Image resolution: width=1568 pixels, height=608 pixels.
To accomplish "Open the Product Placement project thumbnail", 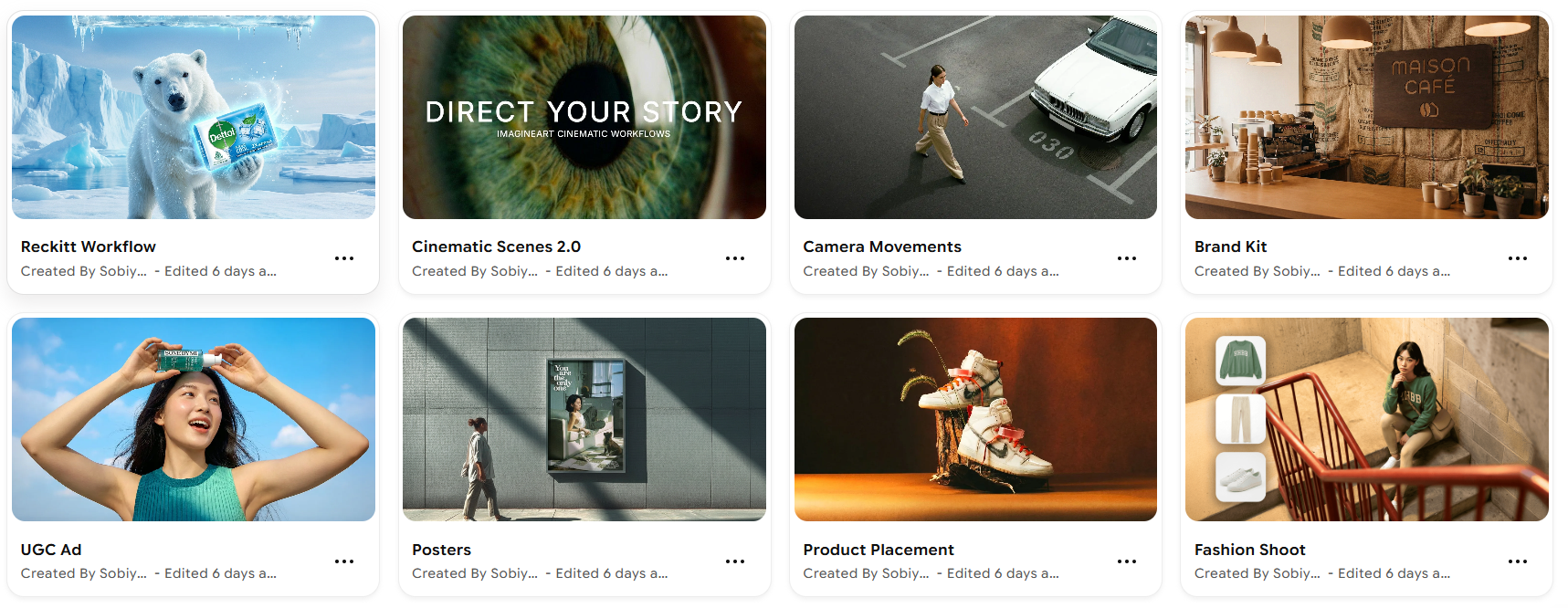I will pos(975,419).
